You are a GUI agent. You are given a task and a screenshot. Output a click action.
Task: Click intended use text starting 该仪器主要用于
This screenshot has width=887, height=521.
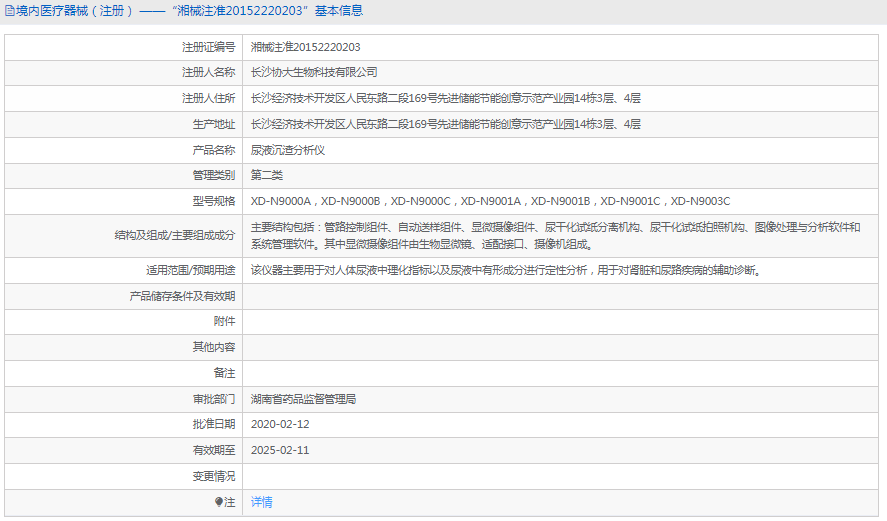(506, 270)
